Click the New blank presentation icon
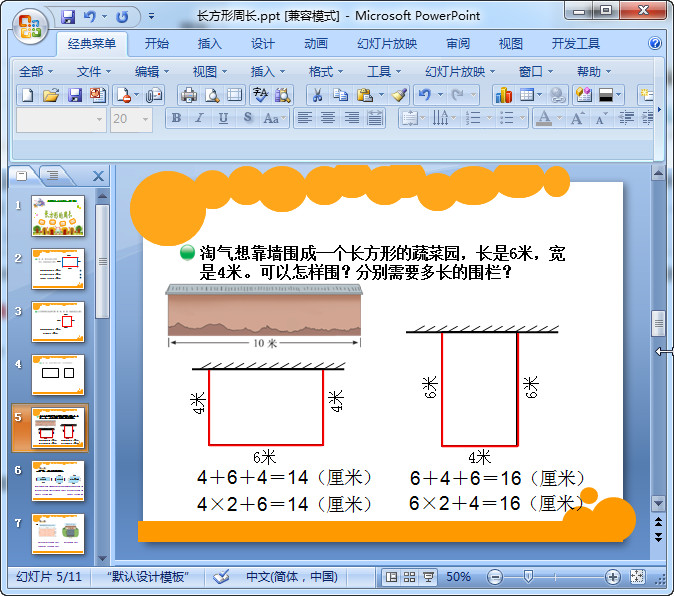Image resolution: width=674 pixels, height=596 pixels. coord(28,95)
